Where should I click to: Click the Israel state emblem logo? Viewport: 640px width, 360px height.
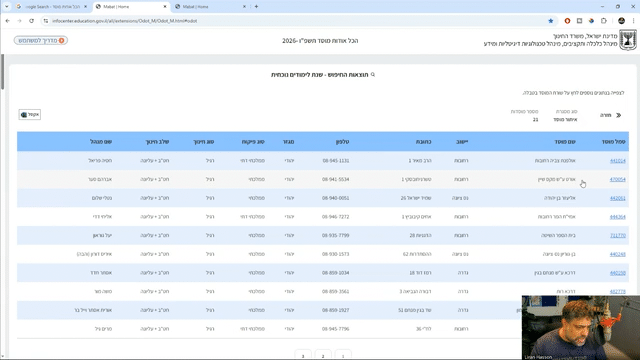click(627, 40)
